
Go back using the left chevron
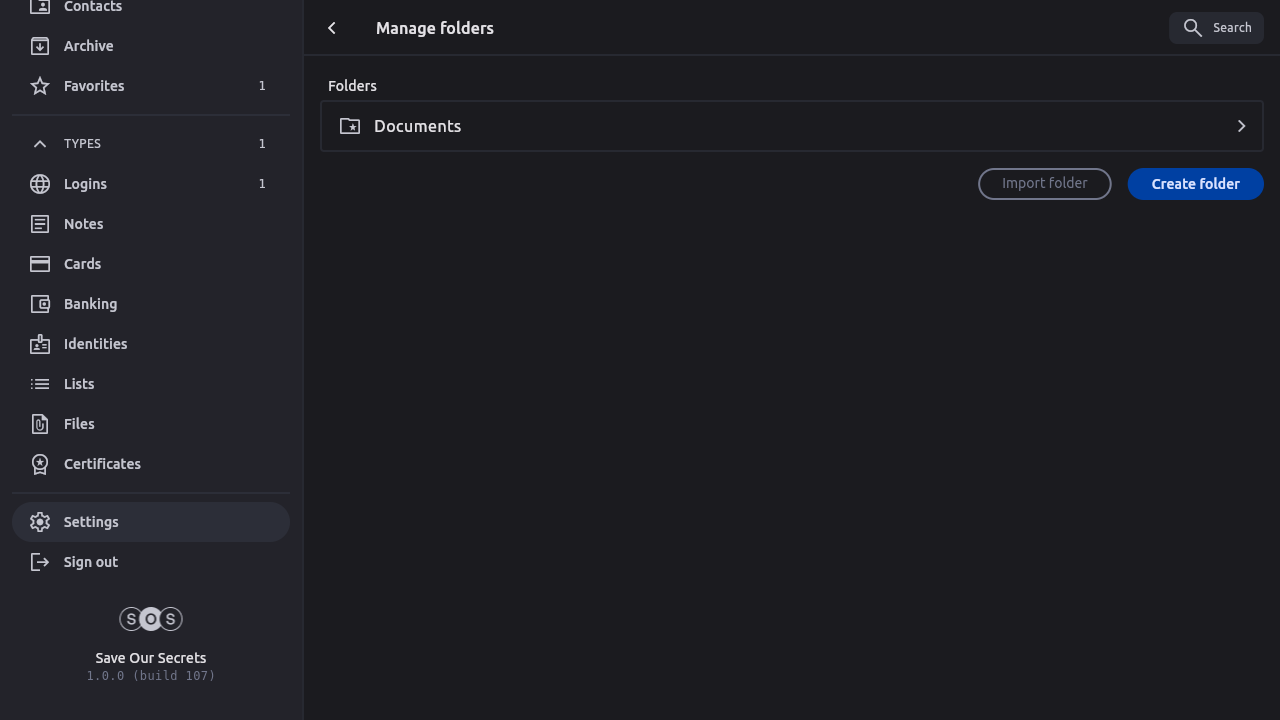[x=332, y=28]
